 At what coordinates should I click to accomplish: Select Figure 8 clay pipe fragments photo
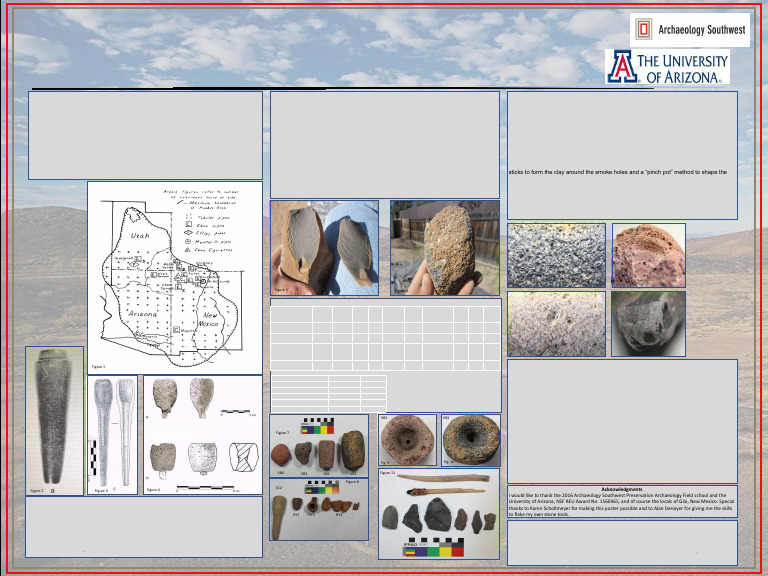[x=319, y=509]
